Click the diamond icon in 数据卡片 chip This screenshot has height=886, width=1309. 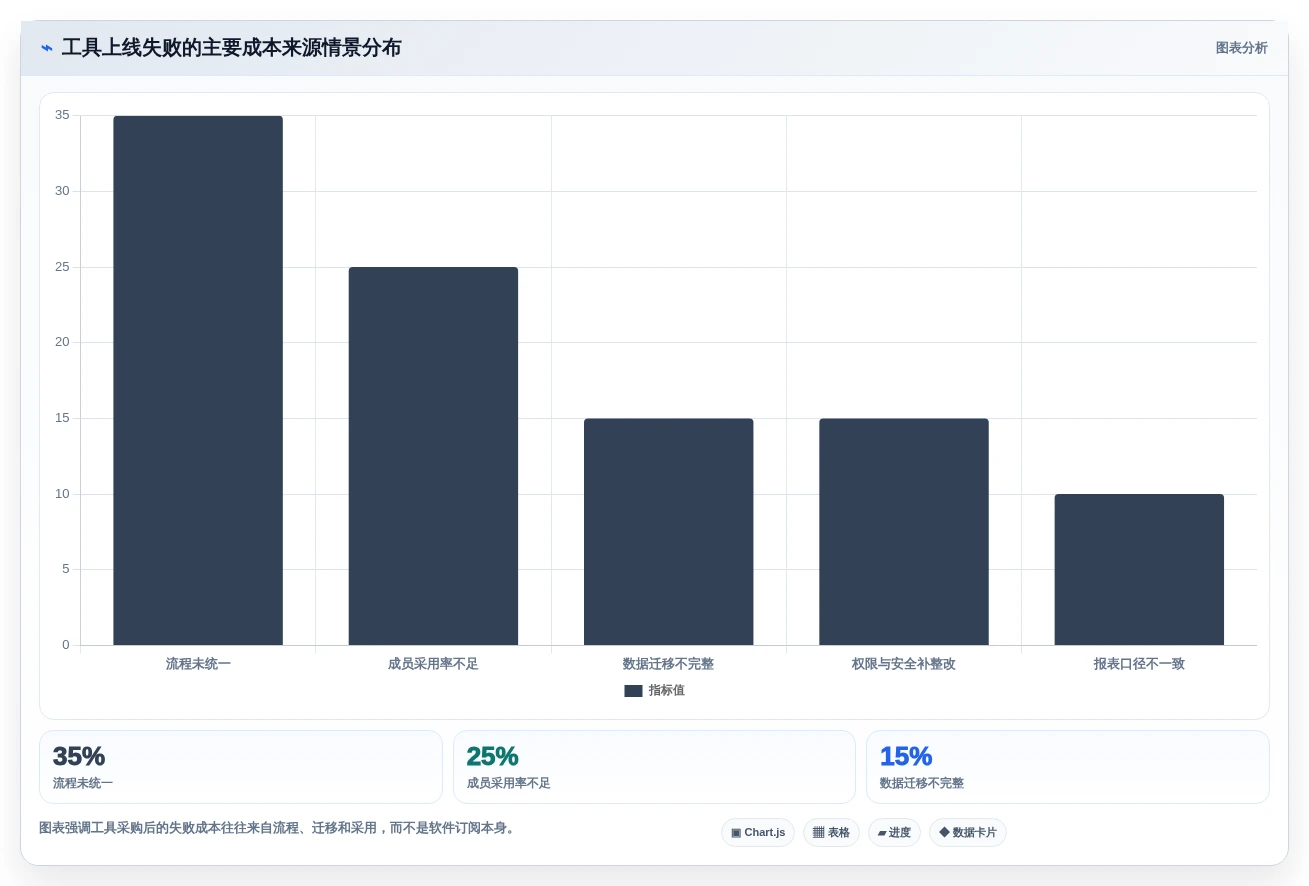pos(944,832)
